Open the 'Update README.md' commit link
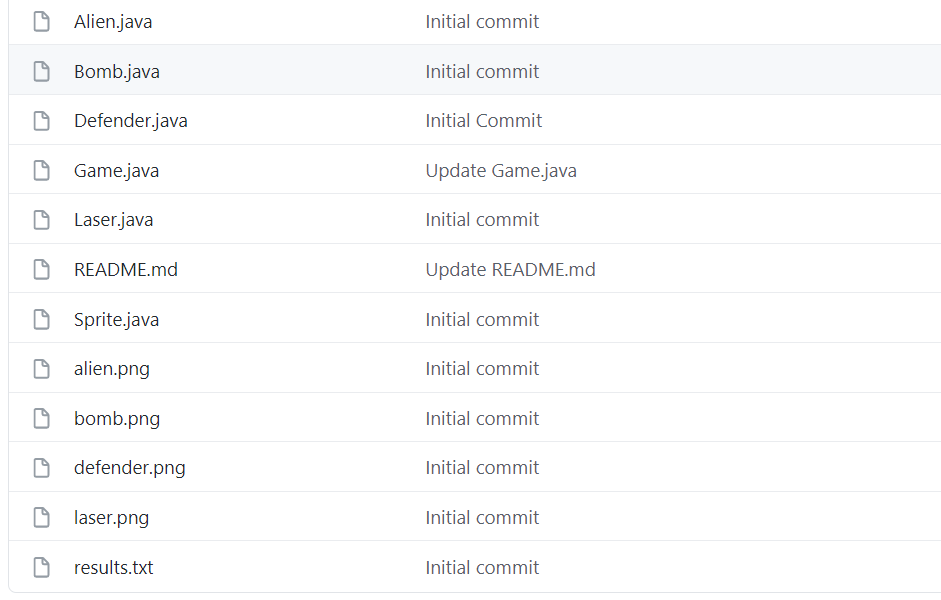 coord(511,269)
